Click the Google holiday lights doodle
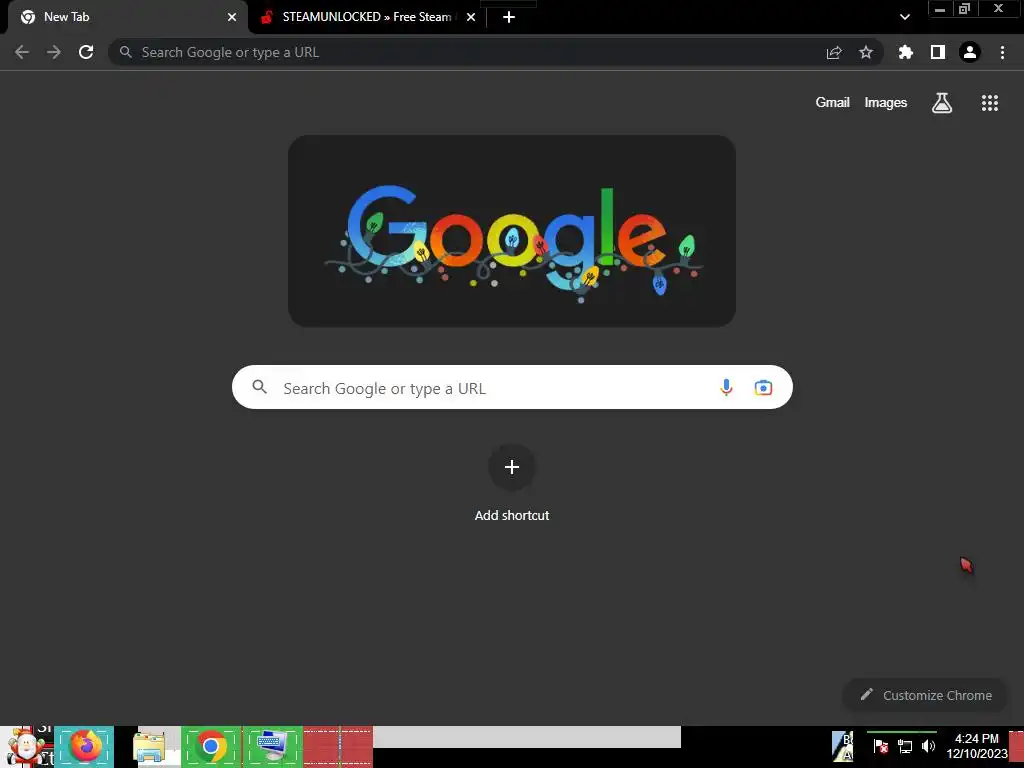Image resolution: width=1024 pixels, height=768 pixels. pyautogui.click(x=512, y=231)
